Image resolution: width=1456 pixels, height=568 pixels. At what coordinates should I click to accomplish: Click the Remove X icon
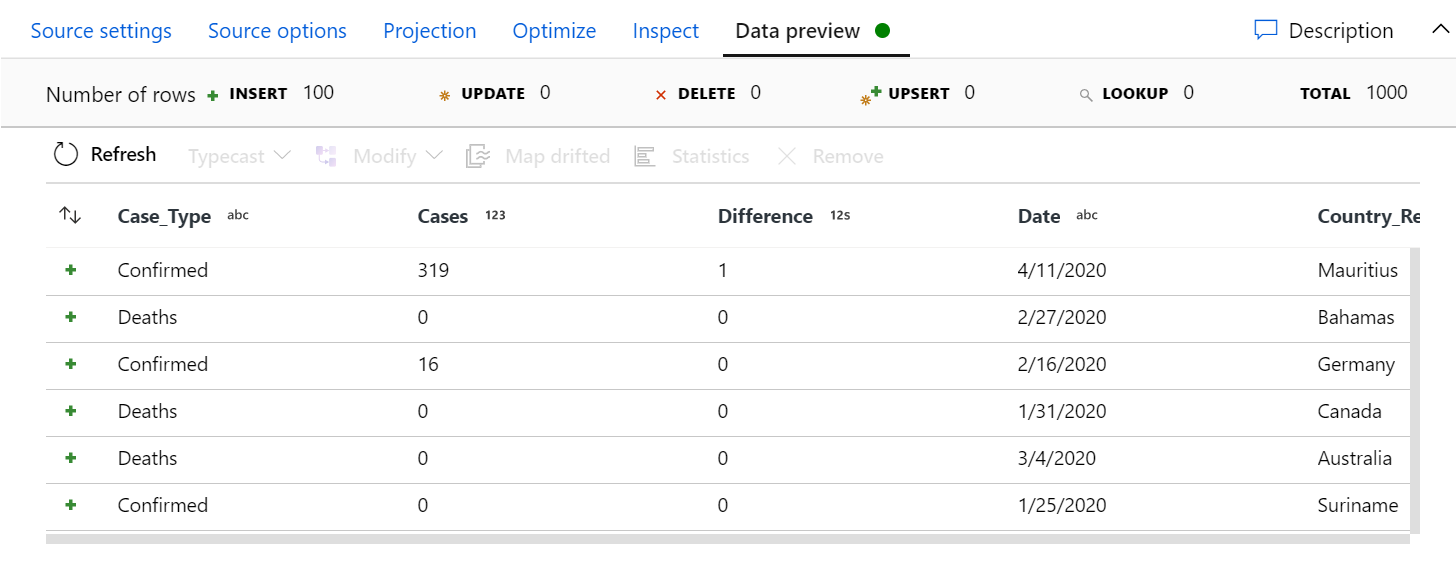coord(787,156)
